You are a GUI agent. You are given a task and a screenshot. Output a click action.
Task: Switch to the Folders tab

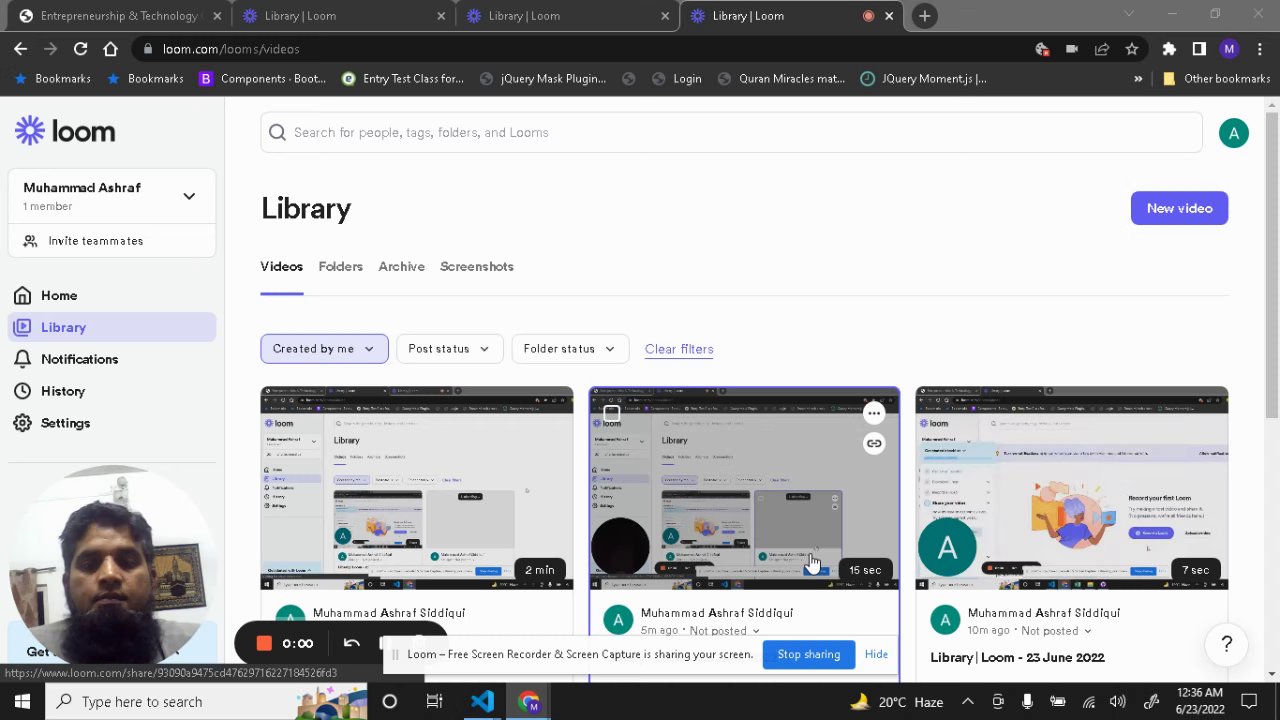tap(340, 266)
